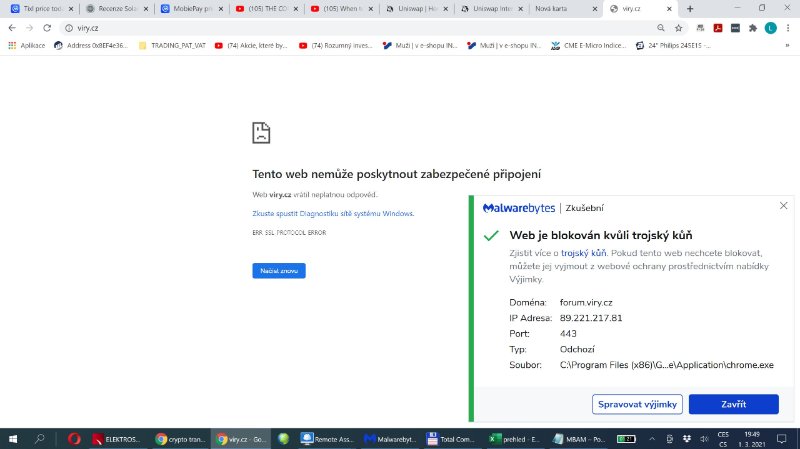Image resolution: width=800 pixels, height=449 pixels.
Task: Open the Adobe Acrobat PDF extension icon
Action: [718, 28]
